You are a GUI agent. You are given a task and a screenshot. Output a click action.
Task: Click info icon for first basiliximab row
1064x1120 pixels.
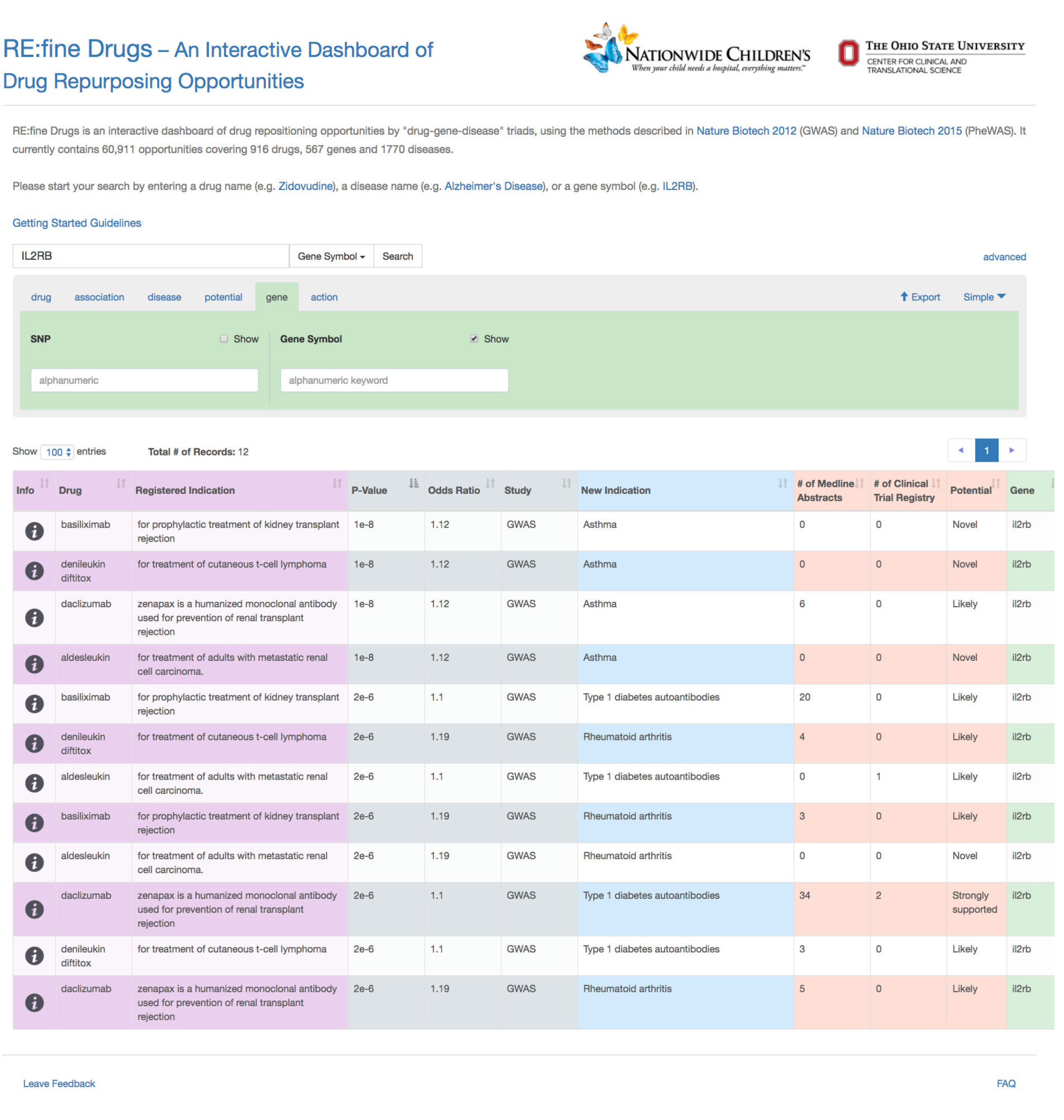click(34, 532)
